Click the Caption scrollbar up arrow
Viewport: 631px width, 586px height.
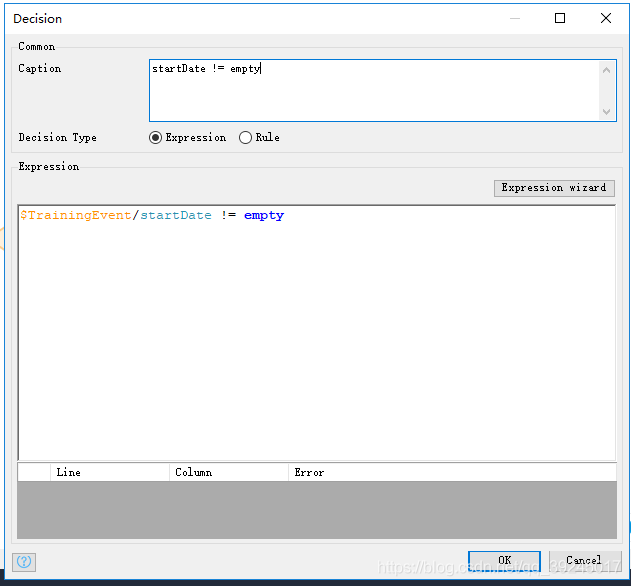607,70
